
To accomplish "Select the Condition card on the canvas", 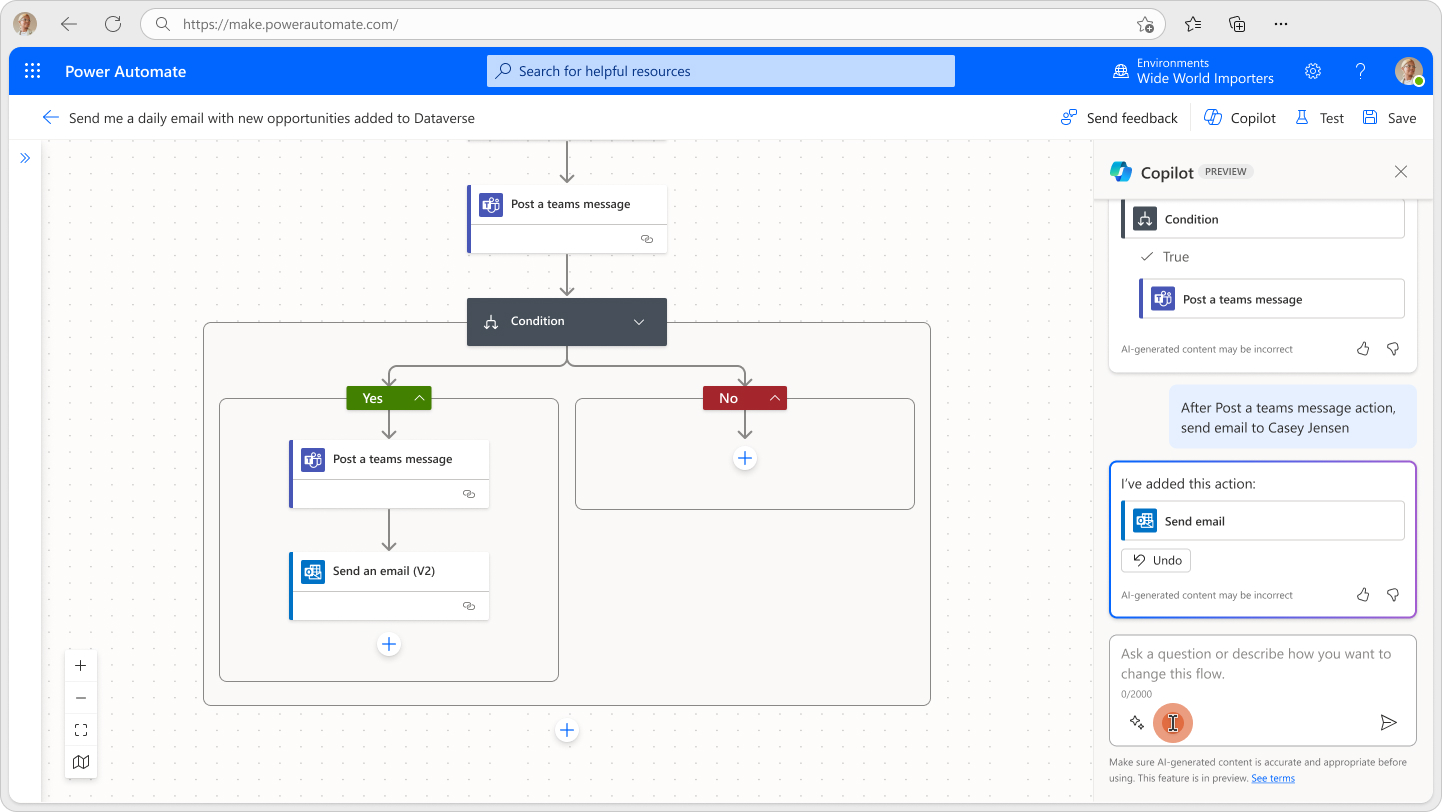I will pyautogui.click(x=567, y=322).
